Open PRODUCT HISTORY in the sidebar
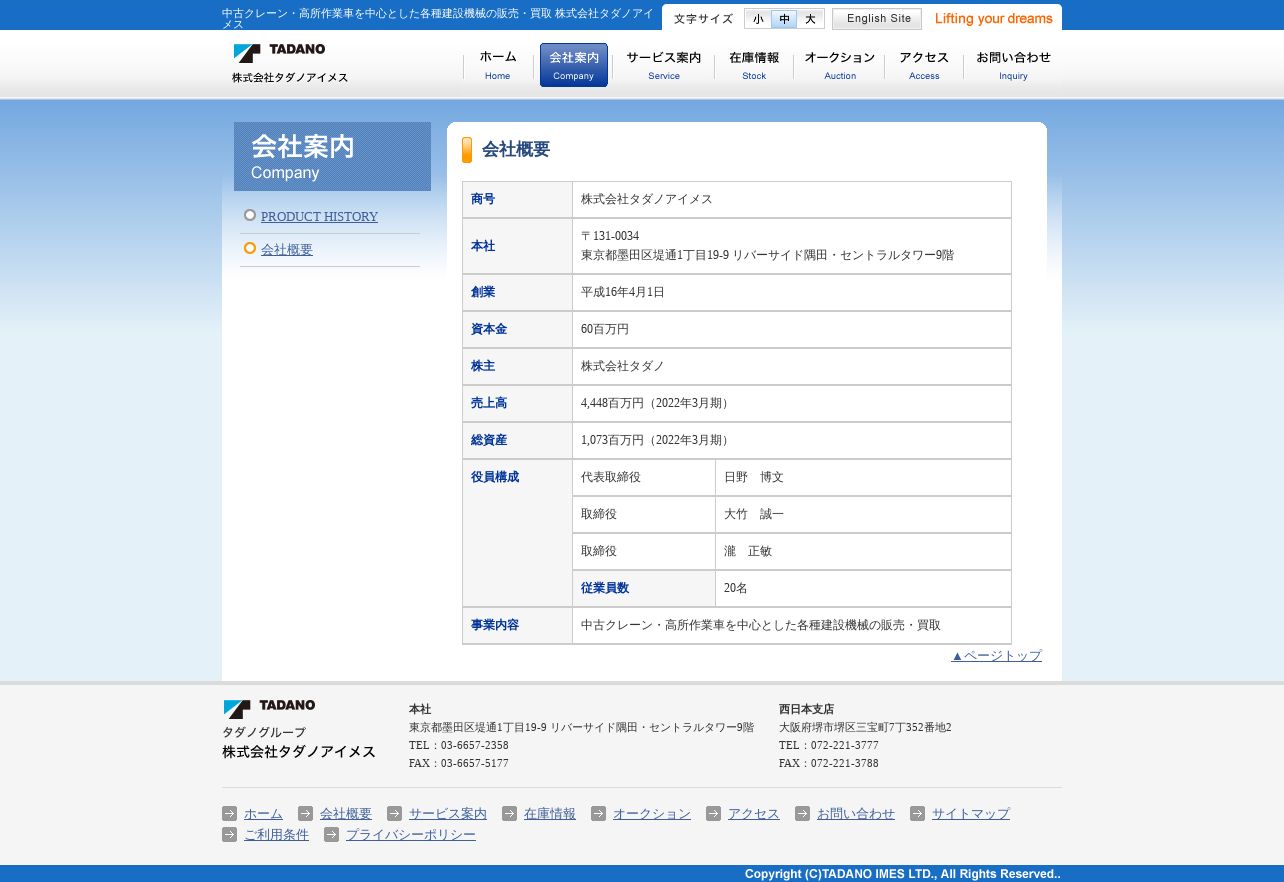The width and height of the screenshot is (1284, 882). 319,216
